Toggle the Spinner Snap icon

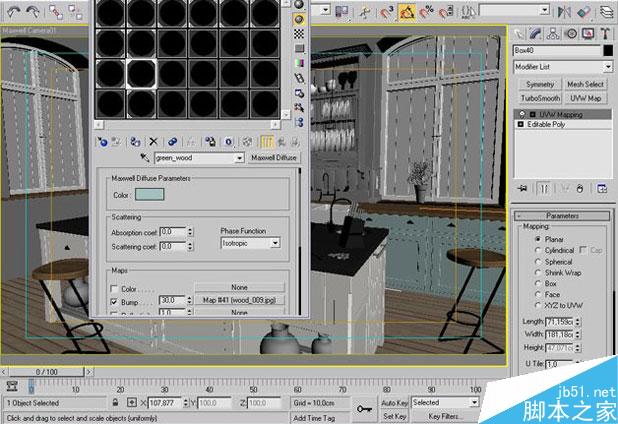(x=446, y=12)
